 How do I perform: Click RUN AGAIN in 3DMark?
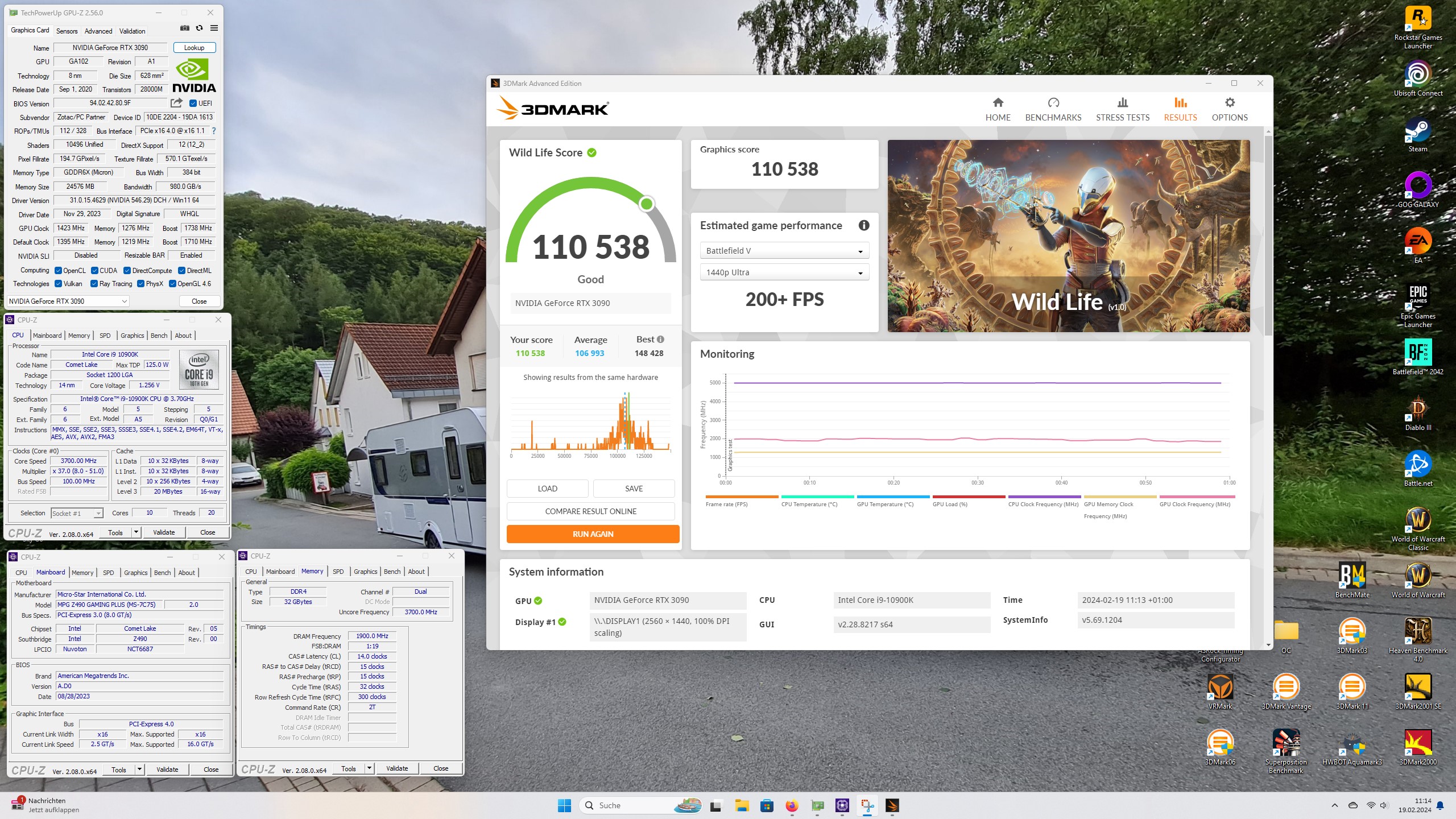[x=593, y=534]
